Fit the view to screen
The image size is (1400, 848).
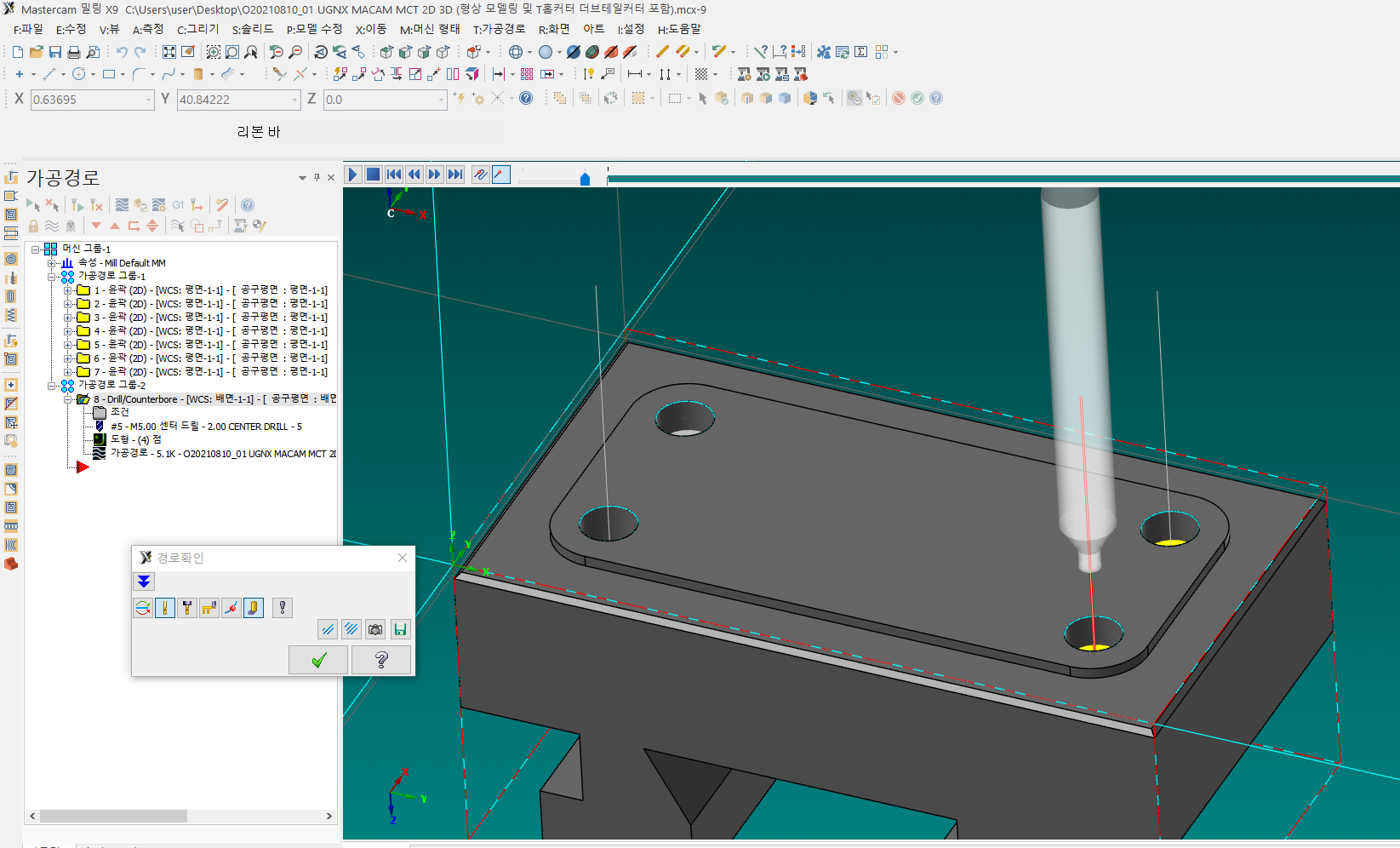tap(169, 52)
